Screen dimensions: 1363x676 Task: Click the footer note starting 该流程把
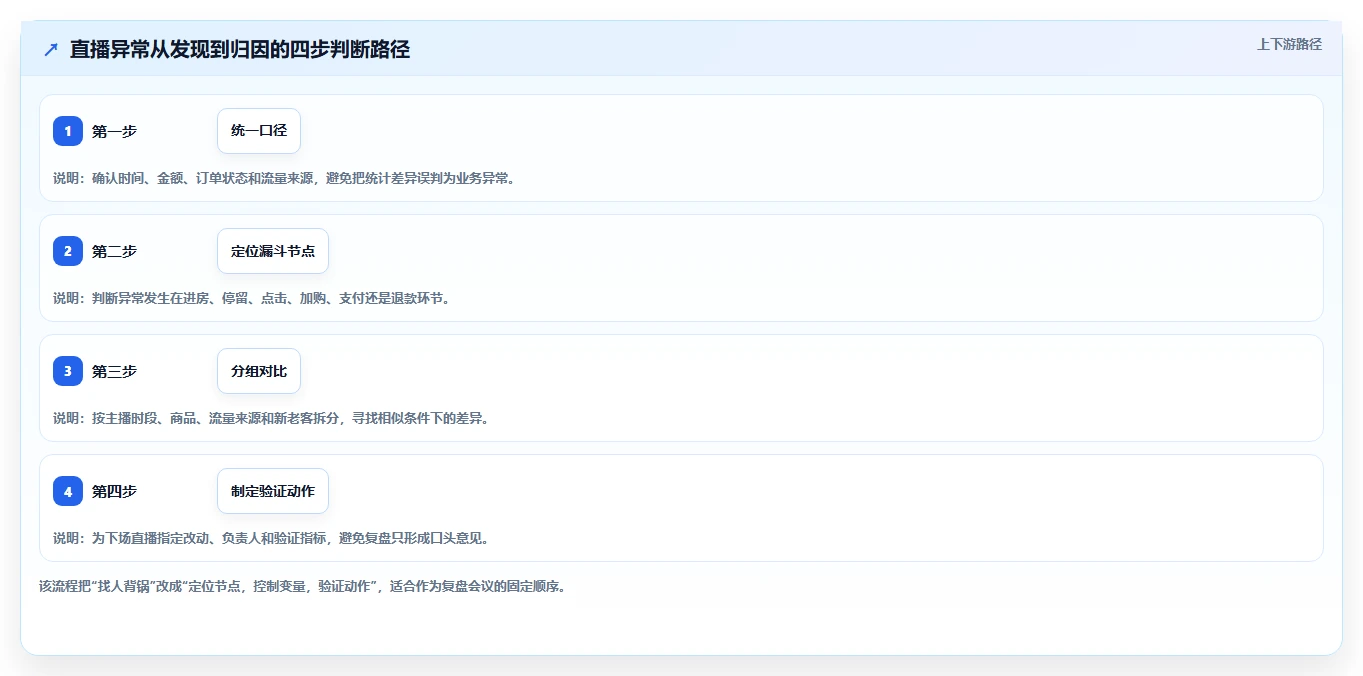tap(303, 586)
